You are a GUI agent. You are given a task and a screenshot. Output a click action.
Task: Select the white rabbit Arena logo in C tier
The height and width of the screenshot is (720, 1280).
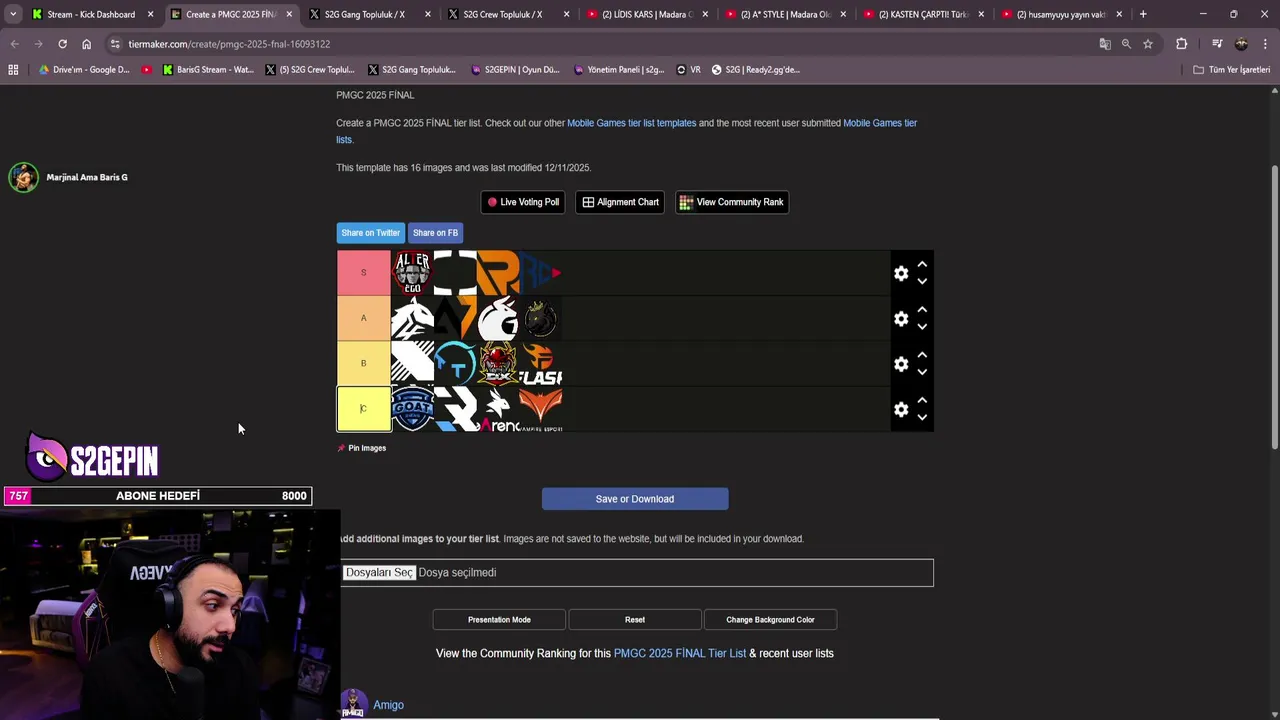497,409
